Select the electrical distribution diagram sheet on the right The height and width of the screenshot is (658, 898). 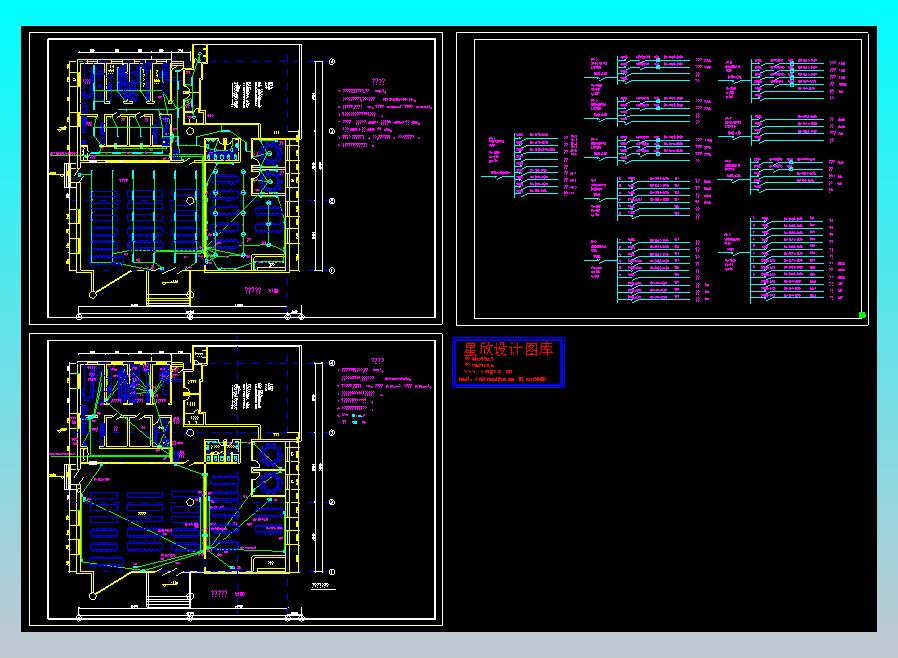tap(663, 179)
